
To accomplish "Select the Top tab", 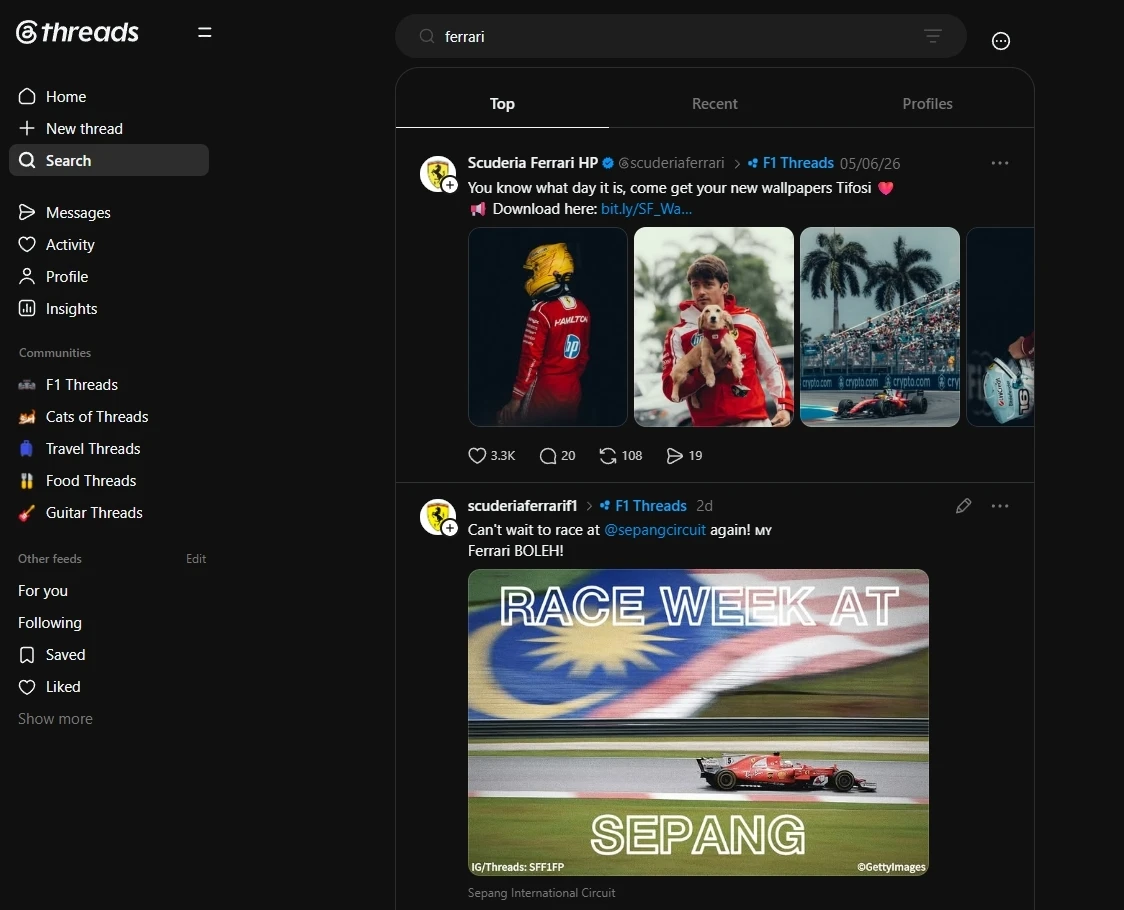I will pos(502,104).
